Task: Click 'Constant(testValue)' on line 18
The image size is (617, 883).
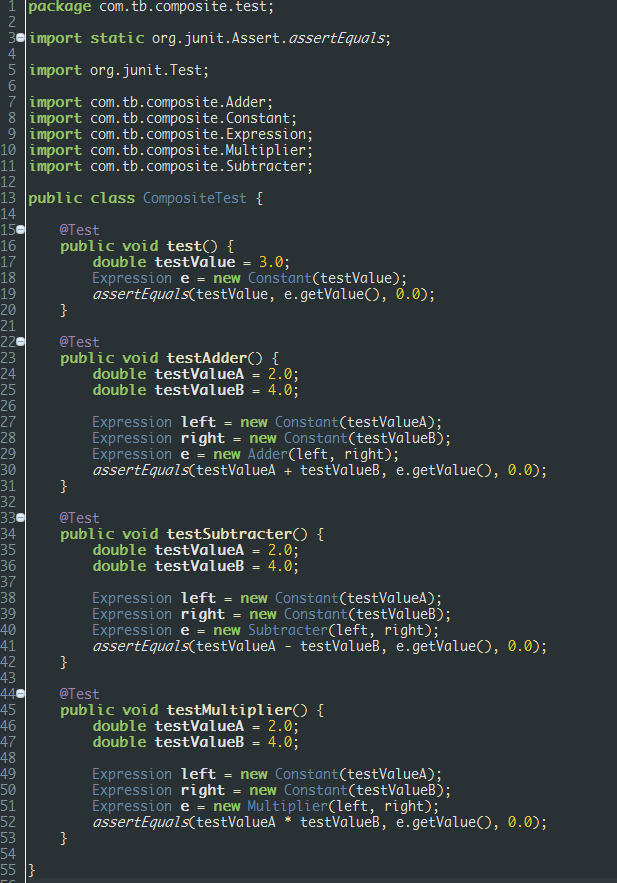Action: point(324,278)
